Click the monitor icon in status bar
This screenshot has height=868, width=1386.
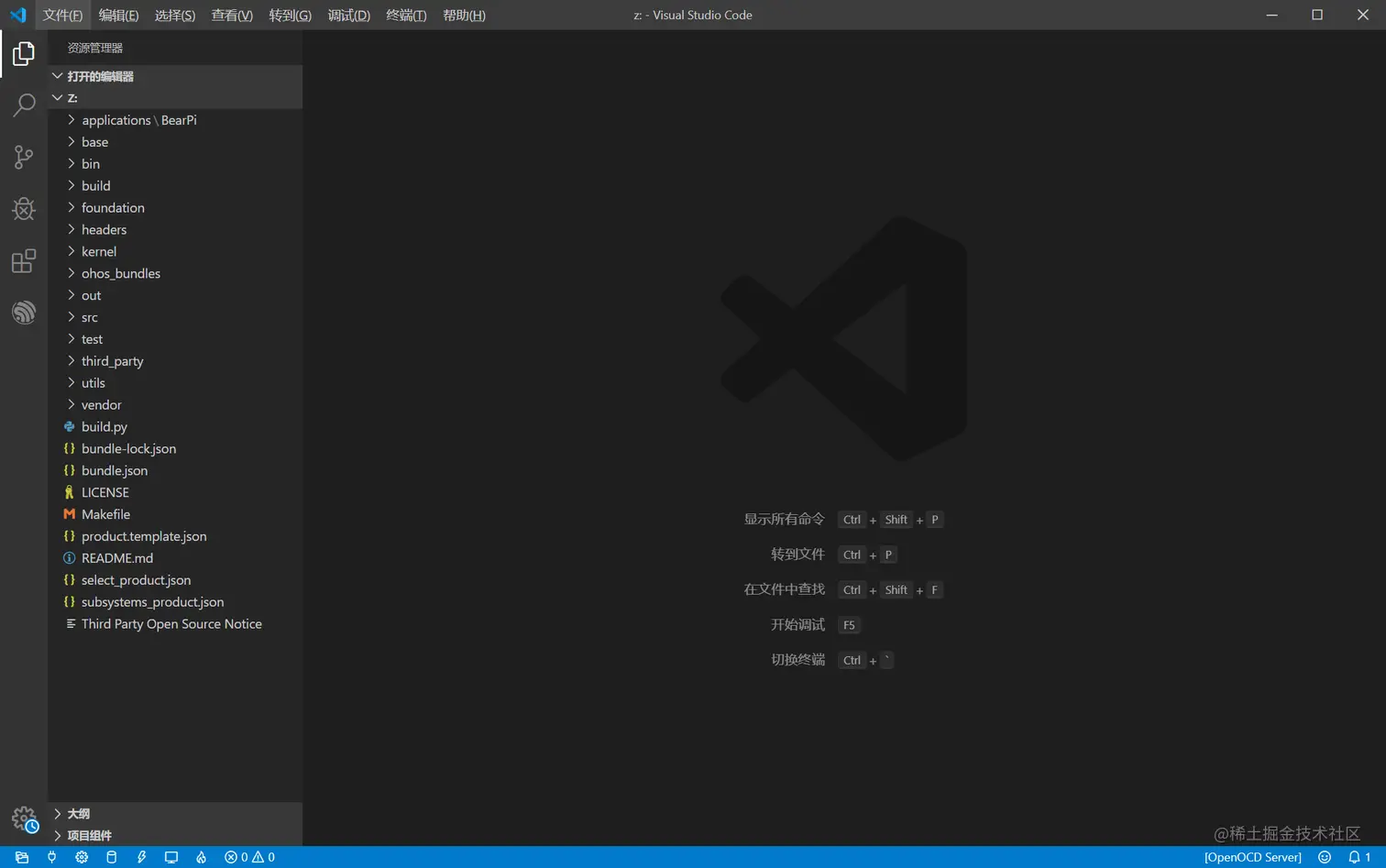pyautogui.click(x=171, y=857)
